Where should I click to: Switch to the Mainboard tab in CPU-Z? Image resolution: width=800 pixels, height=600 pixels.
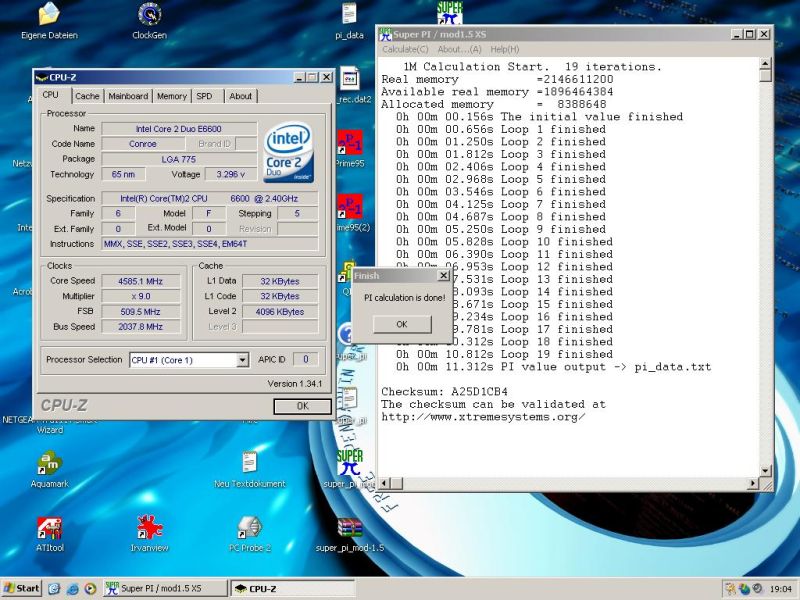coord(128,96)
